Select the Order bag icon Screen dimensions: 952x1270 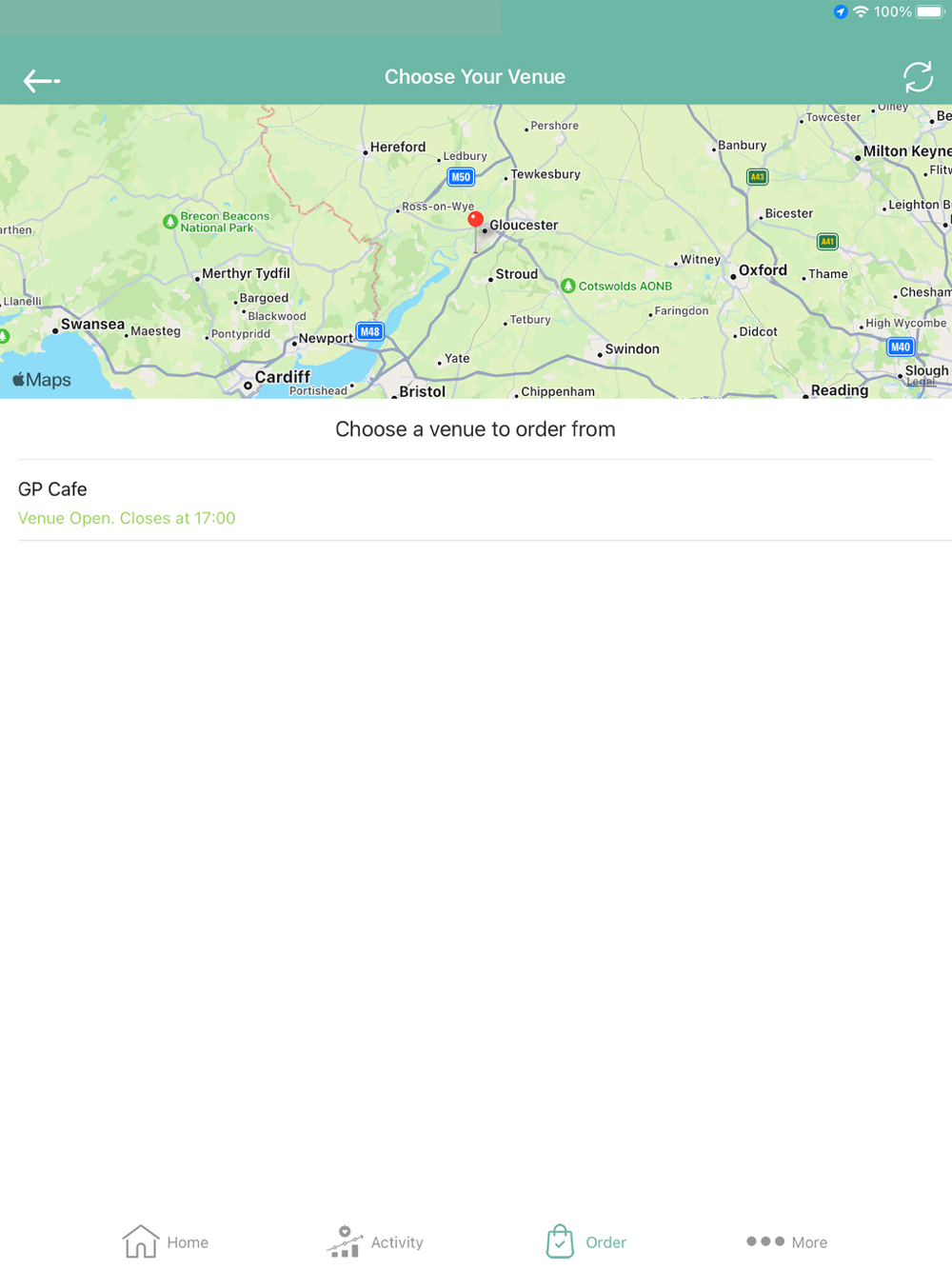pos(560,1241)
